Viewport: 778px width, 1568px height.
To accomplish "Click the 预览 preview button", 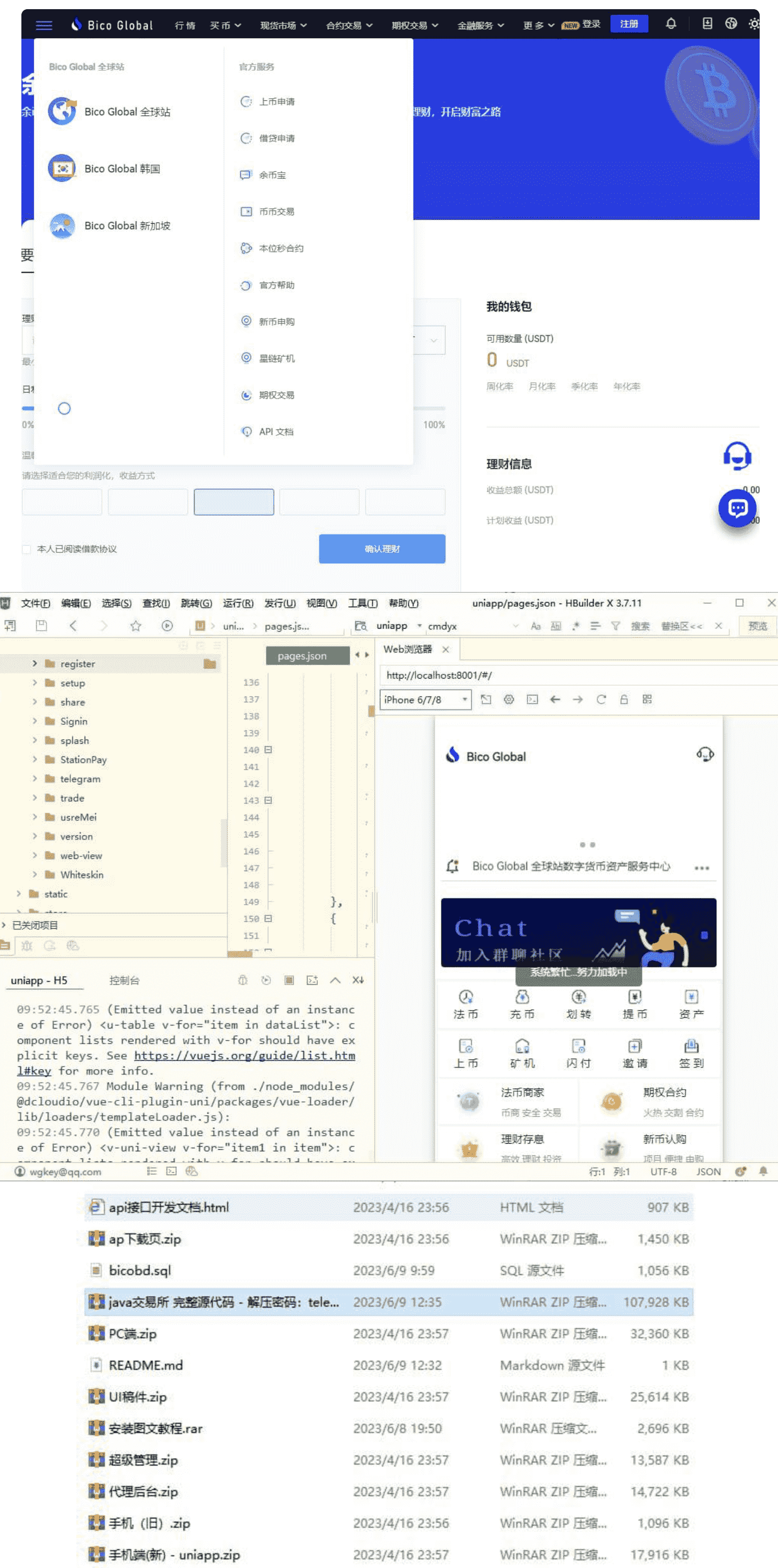I will (757, 626).
